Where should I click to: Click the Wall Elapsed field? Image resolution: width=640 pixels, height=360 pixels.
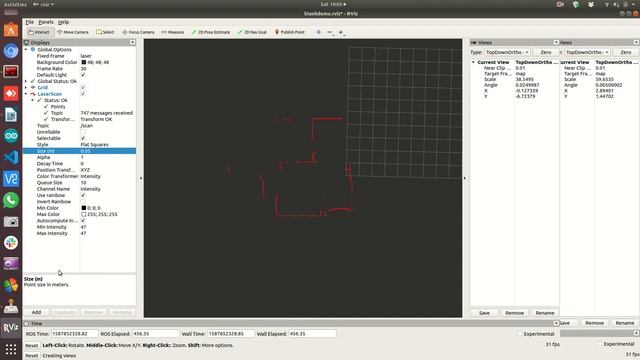click(312, 334)
